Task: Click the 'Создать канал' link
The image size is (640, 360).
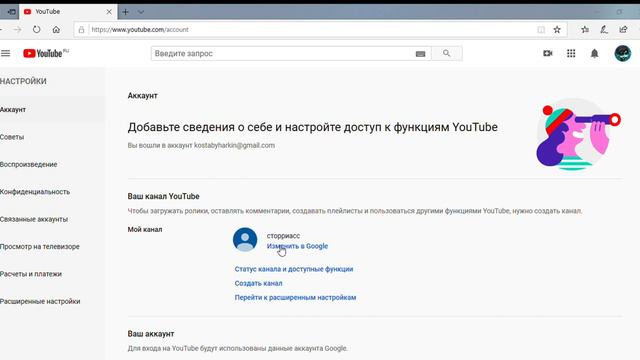Action: (258, 283)
